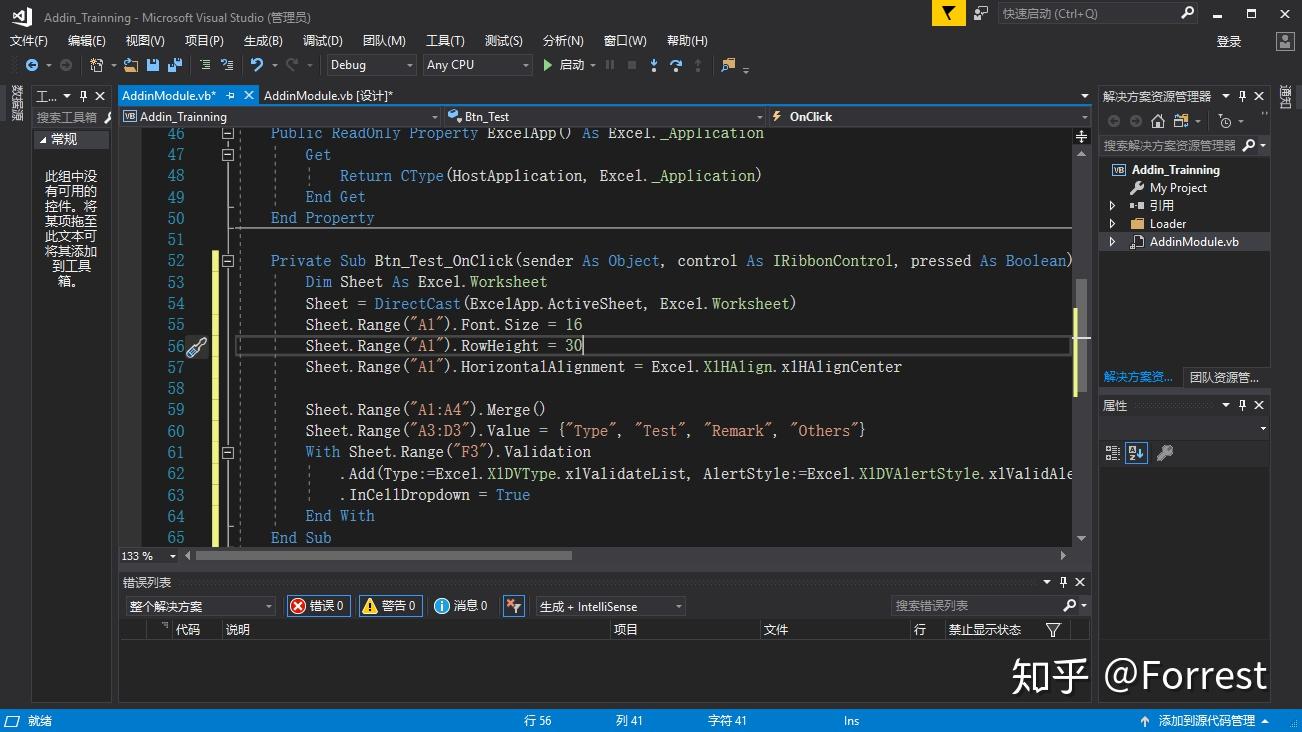
Task: Toggle the 错误 0 errors filter
Action: (x=318, y=606)
